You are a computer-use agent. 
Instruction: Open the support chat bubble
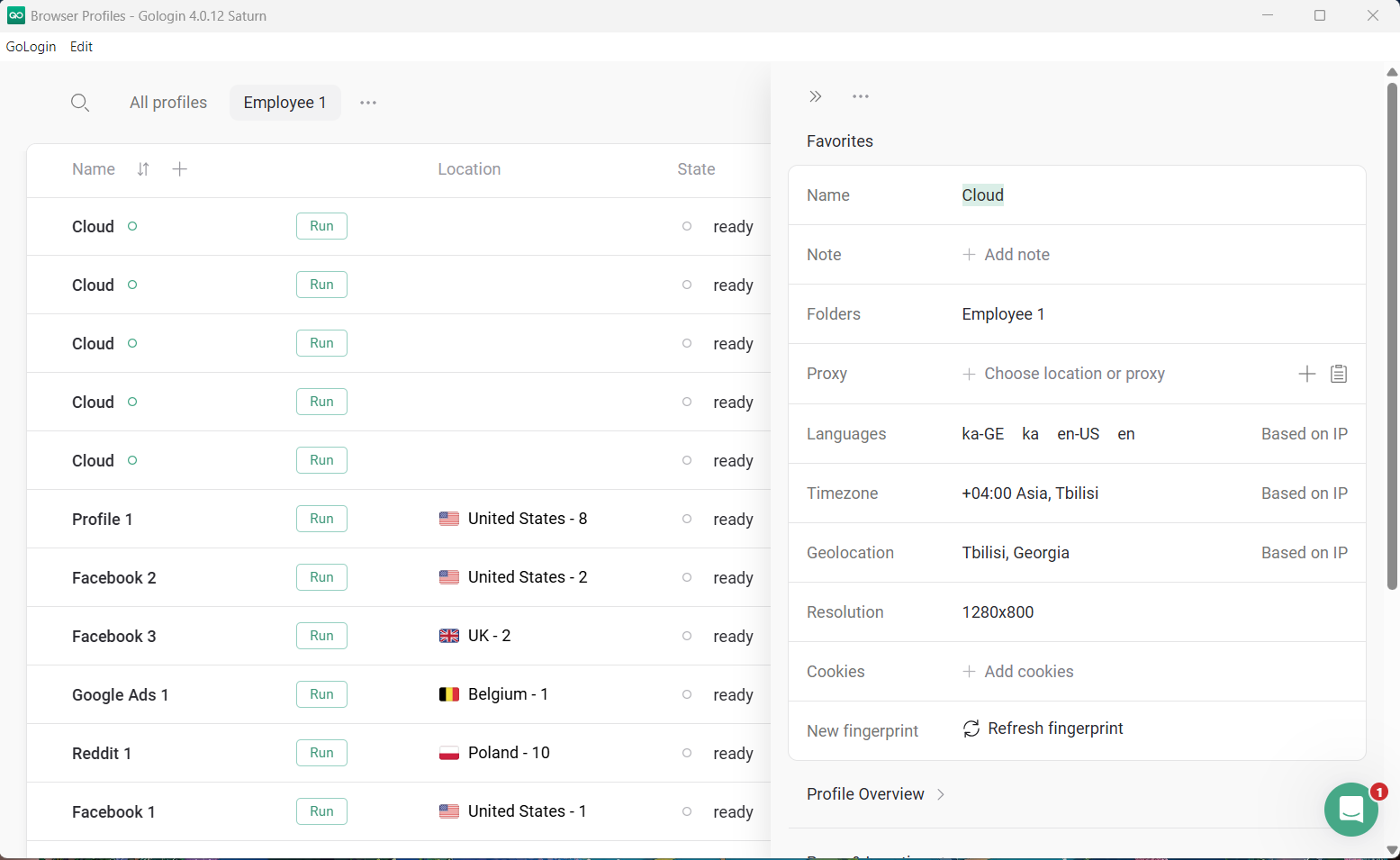pos(1351,810)
